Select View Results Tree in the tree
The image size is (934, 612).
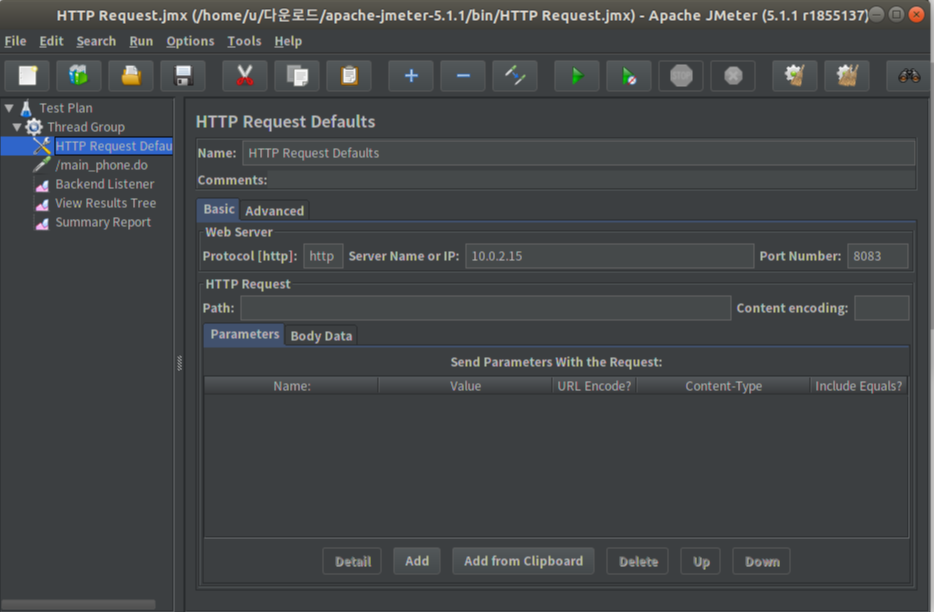point(105,203)
